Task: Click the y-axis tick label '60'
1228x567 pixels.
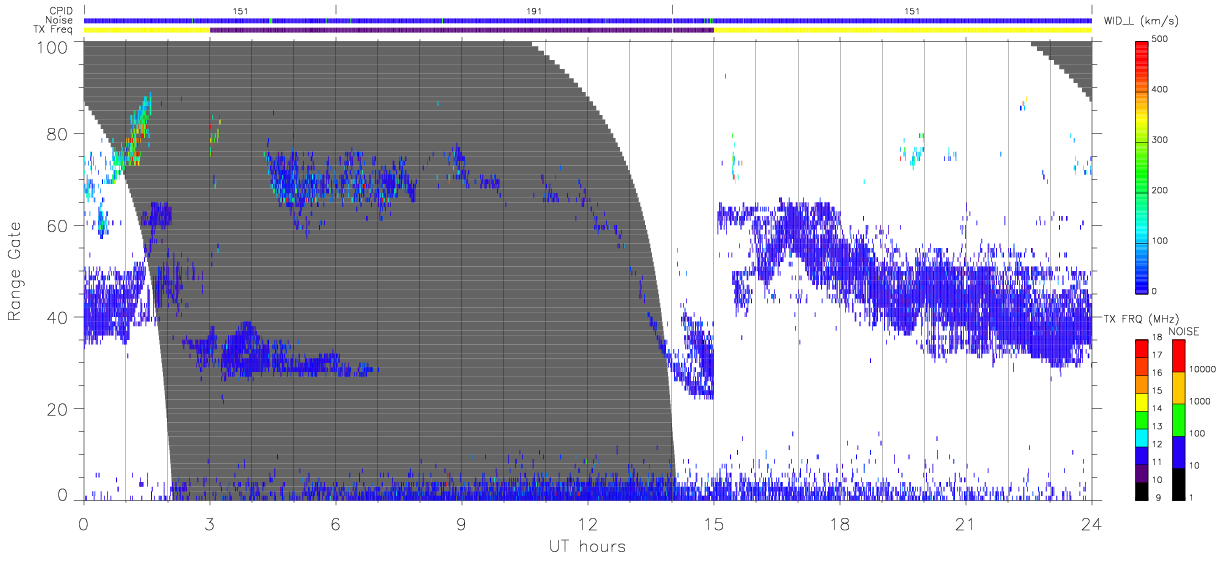Action: point(59,225)
